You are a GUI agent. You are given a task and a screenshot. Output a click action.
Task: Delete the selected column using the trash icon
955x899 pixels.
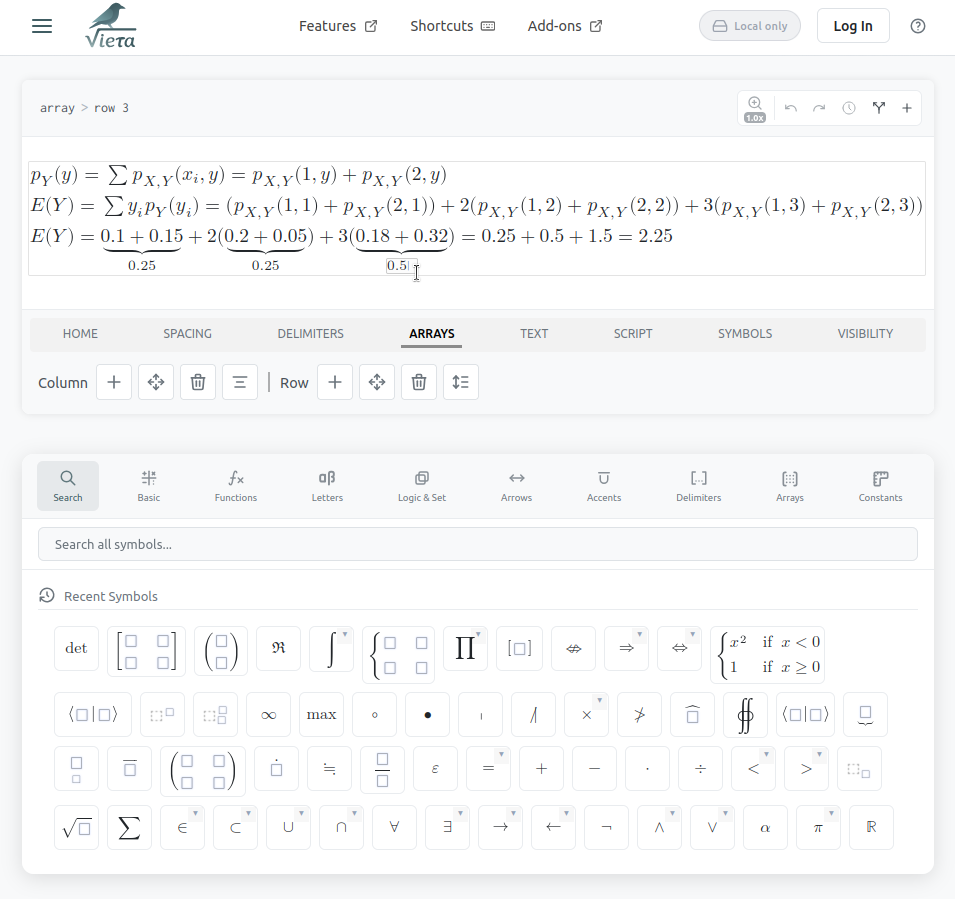click(x=197, y=382)
